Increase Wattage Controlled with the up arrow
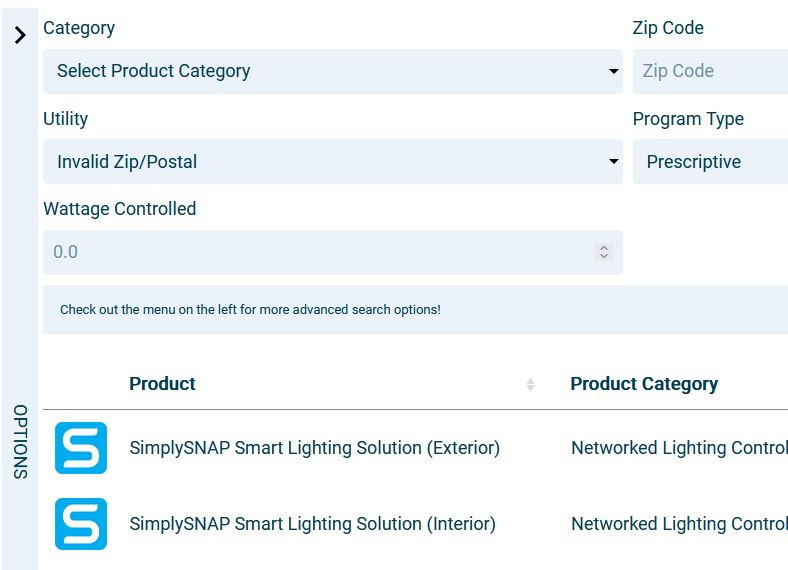The height and width of the screenshot is (570, 788). [603, 247]
